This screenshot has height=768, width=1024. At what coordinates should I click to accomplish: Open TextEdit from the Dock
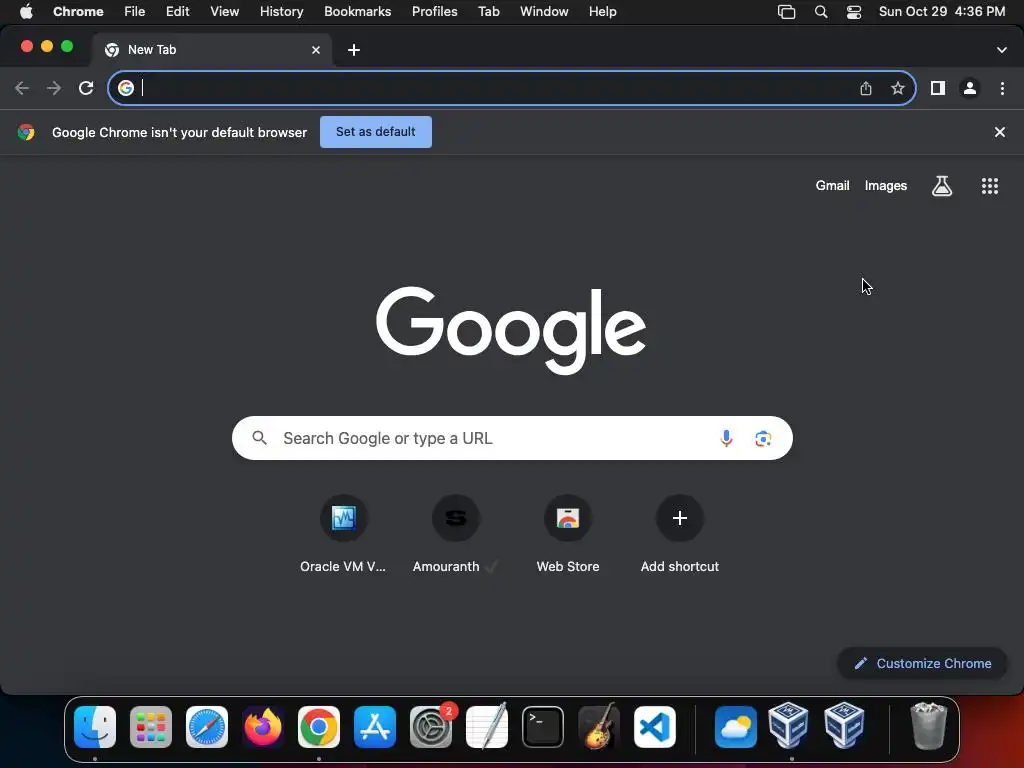(x=487, y=727)
